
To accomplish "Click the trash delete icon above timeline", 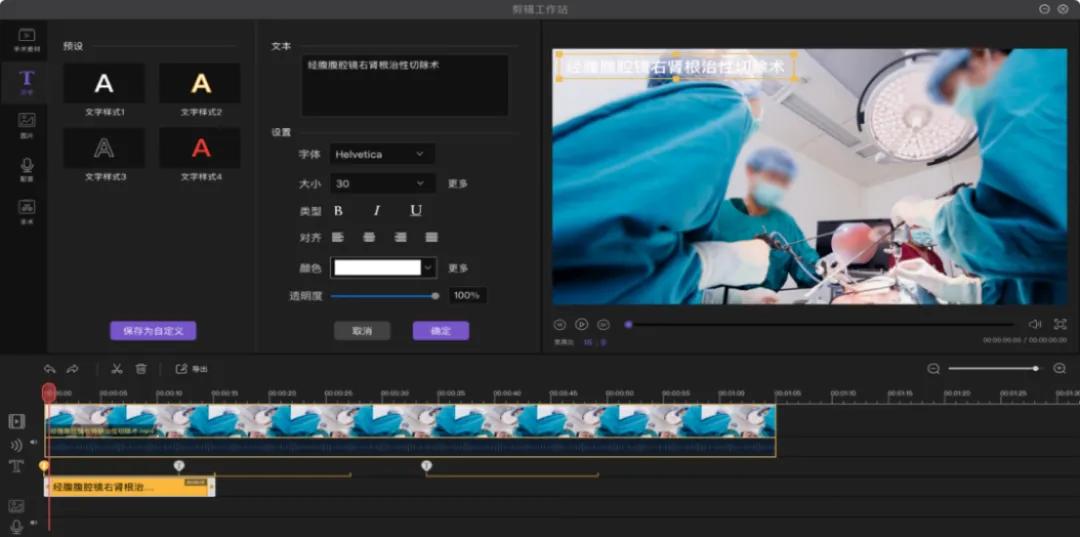I will [141, 369].
